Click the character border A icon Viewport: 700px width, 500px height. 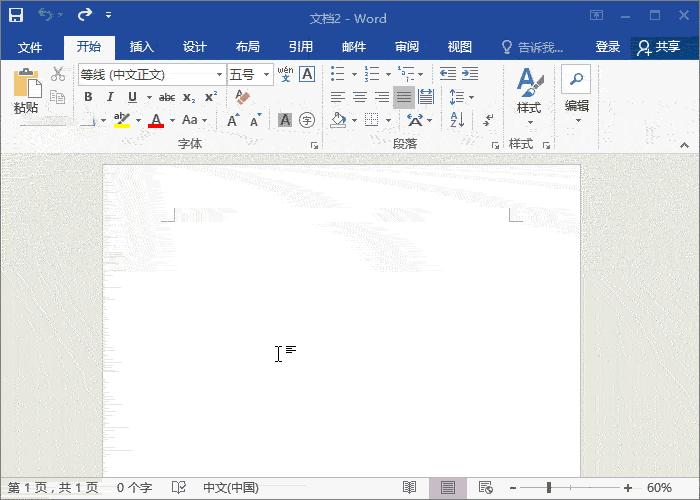(x=307, y=74)
